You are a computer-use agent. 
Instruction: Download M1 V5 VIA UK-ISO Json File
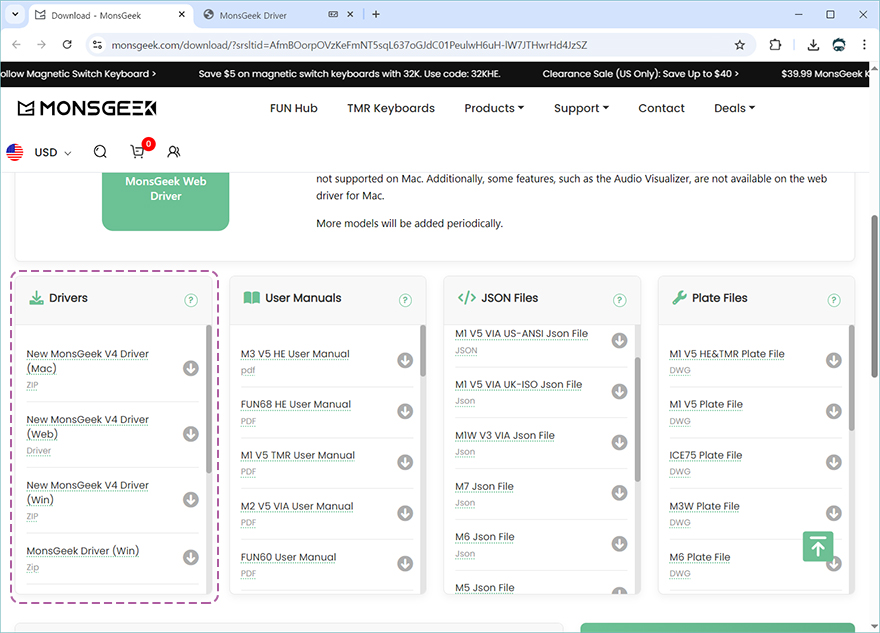click(x=620, y=391)
